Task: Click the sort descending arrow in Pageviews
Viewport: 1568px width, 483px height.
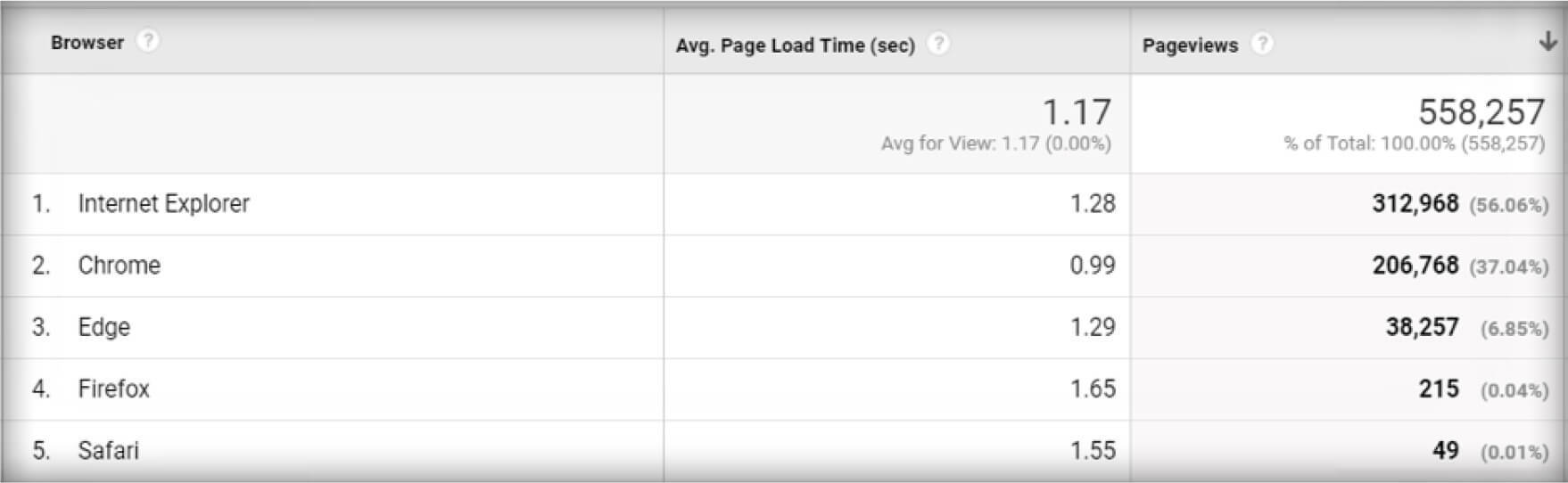Action: tap(1547, 42)
